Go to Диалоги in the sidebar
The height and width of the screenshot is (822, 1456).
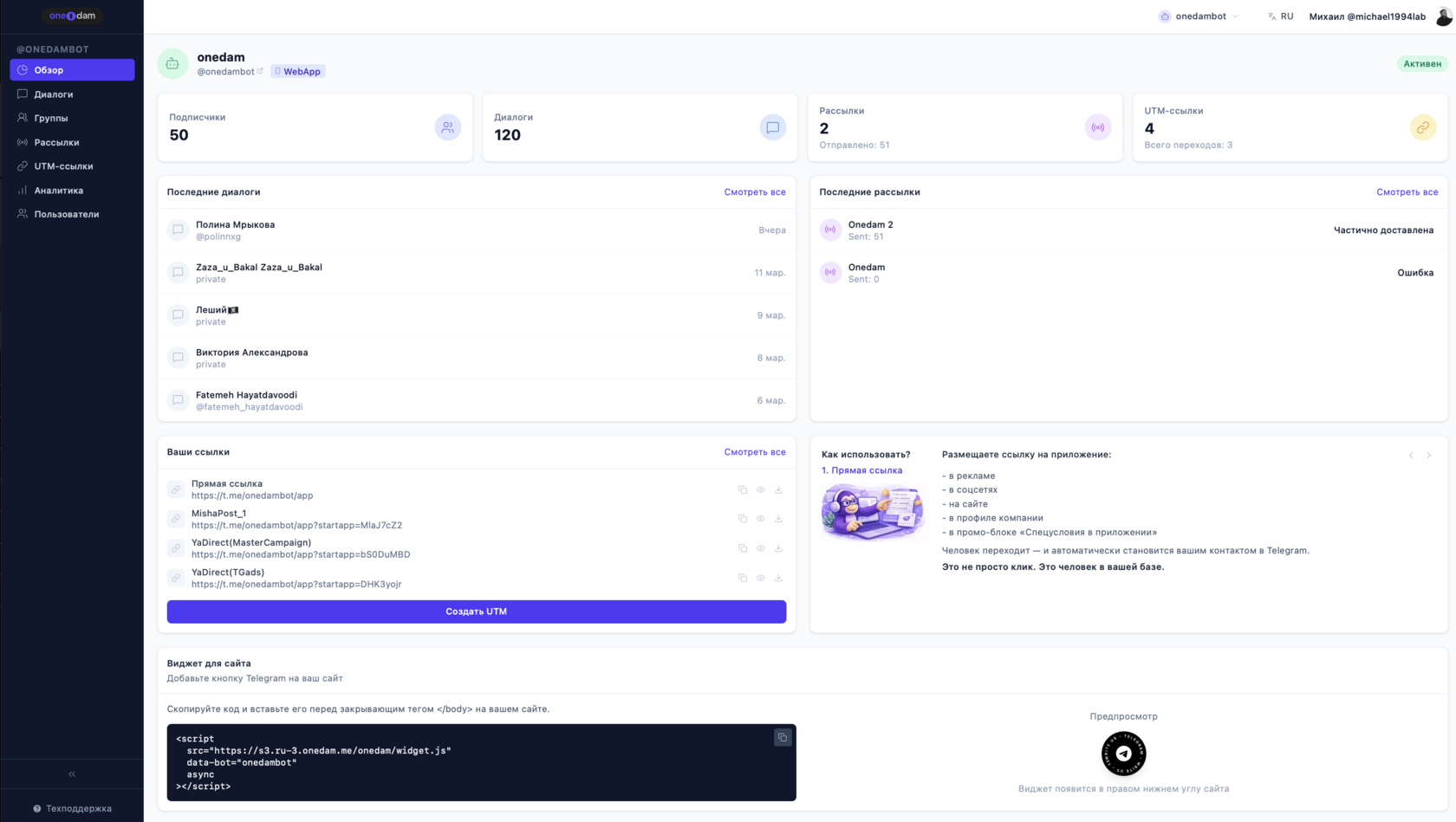click(72, 94)
